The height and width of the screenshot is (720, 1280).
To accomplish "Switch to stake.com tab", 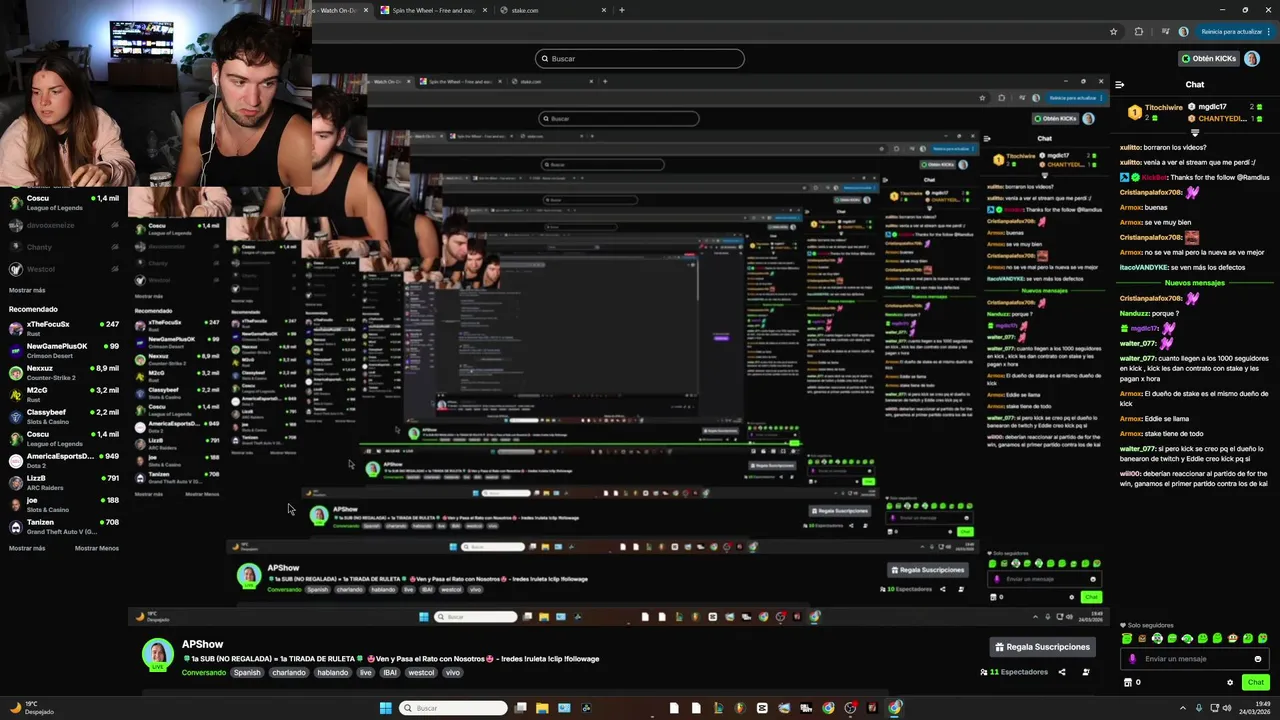I will 552,10.
